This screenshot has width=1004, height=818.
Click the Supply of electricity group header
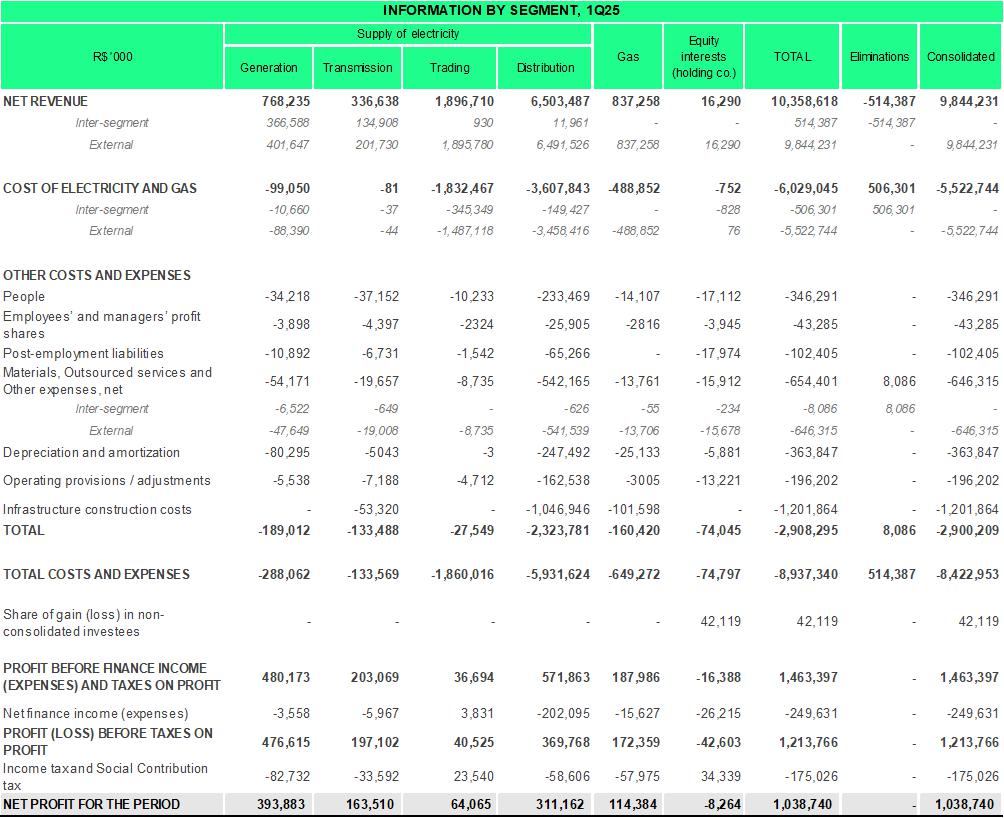408,34
